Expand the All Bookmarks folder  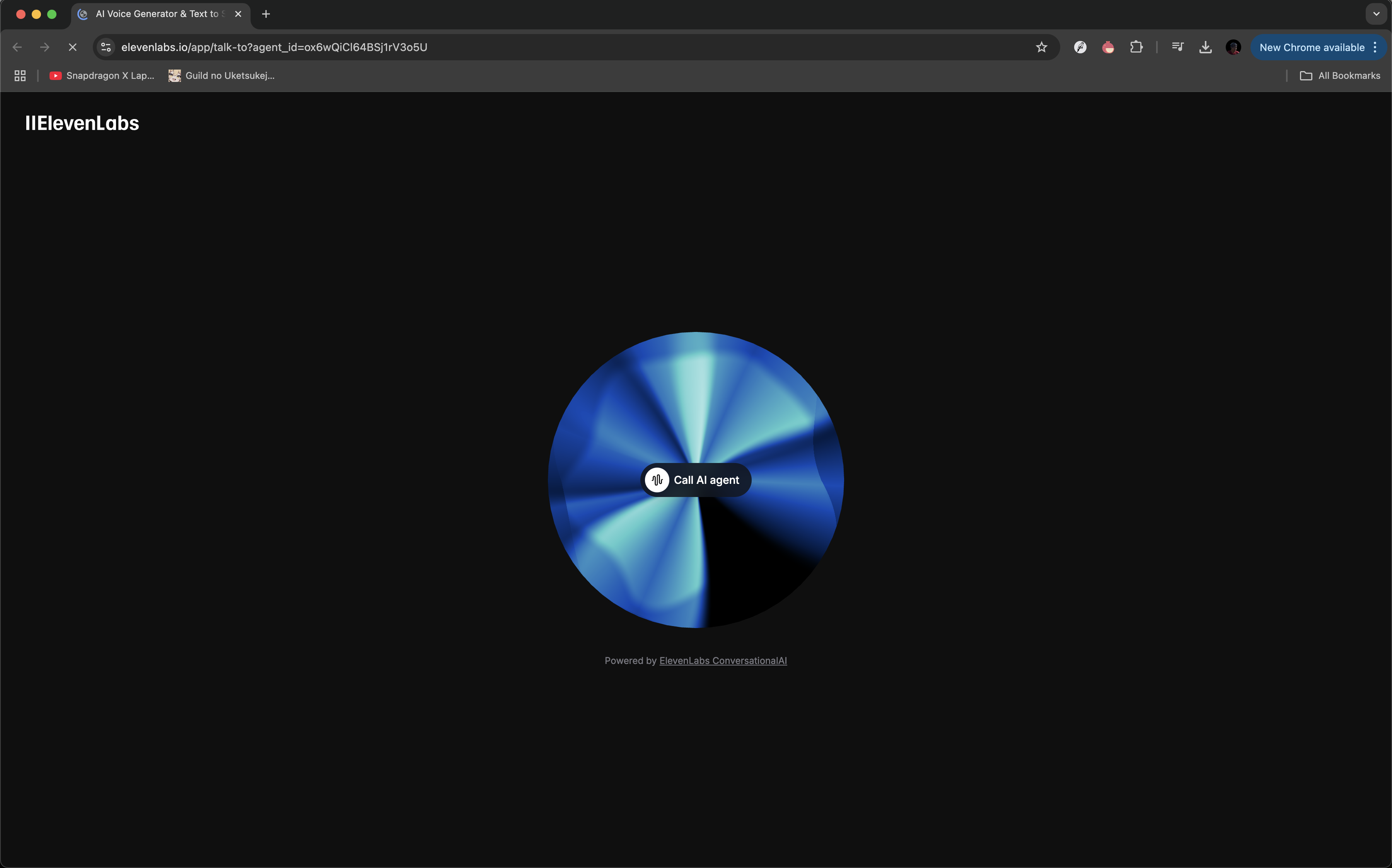coord(1340,76)
